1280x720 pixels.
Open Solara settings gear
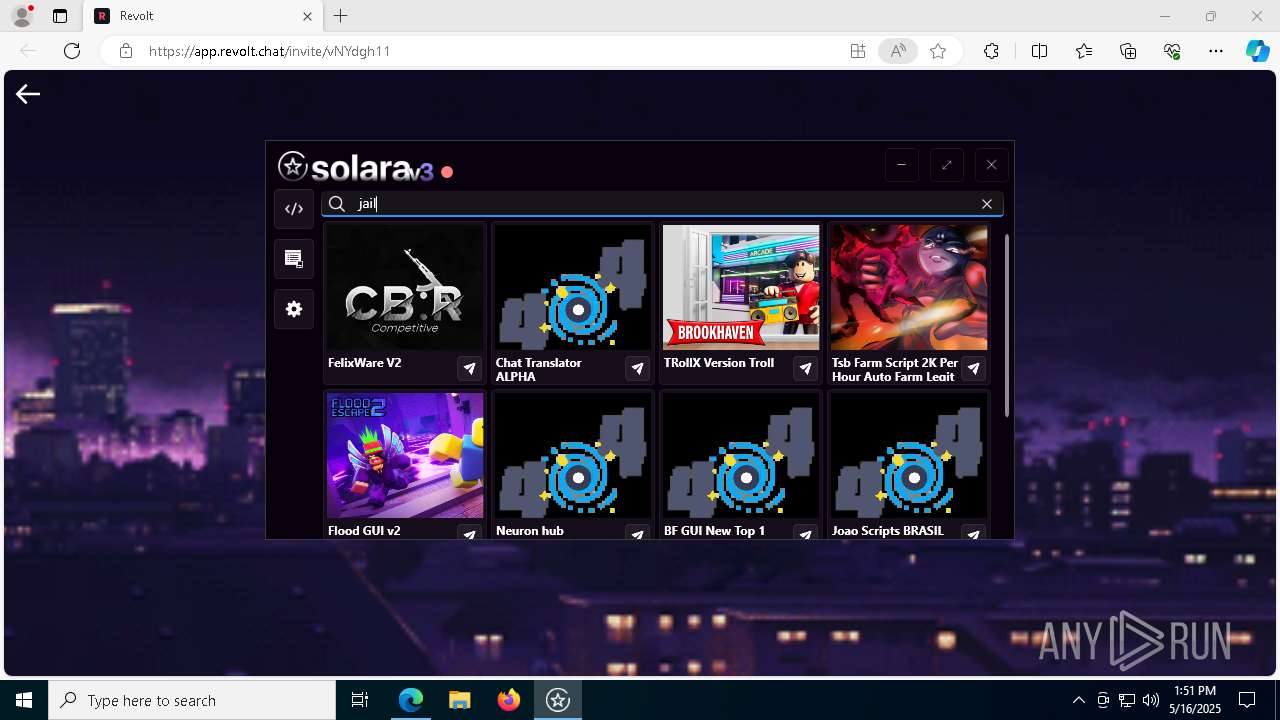(294, 309)
